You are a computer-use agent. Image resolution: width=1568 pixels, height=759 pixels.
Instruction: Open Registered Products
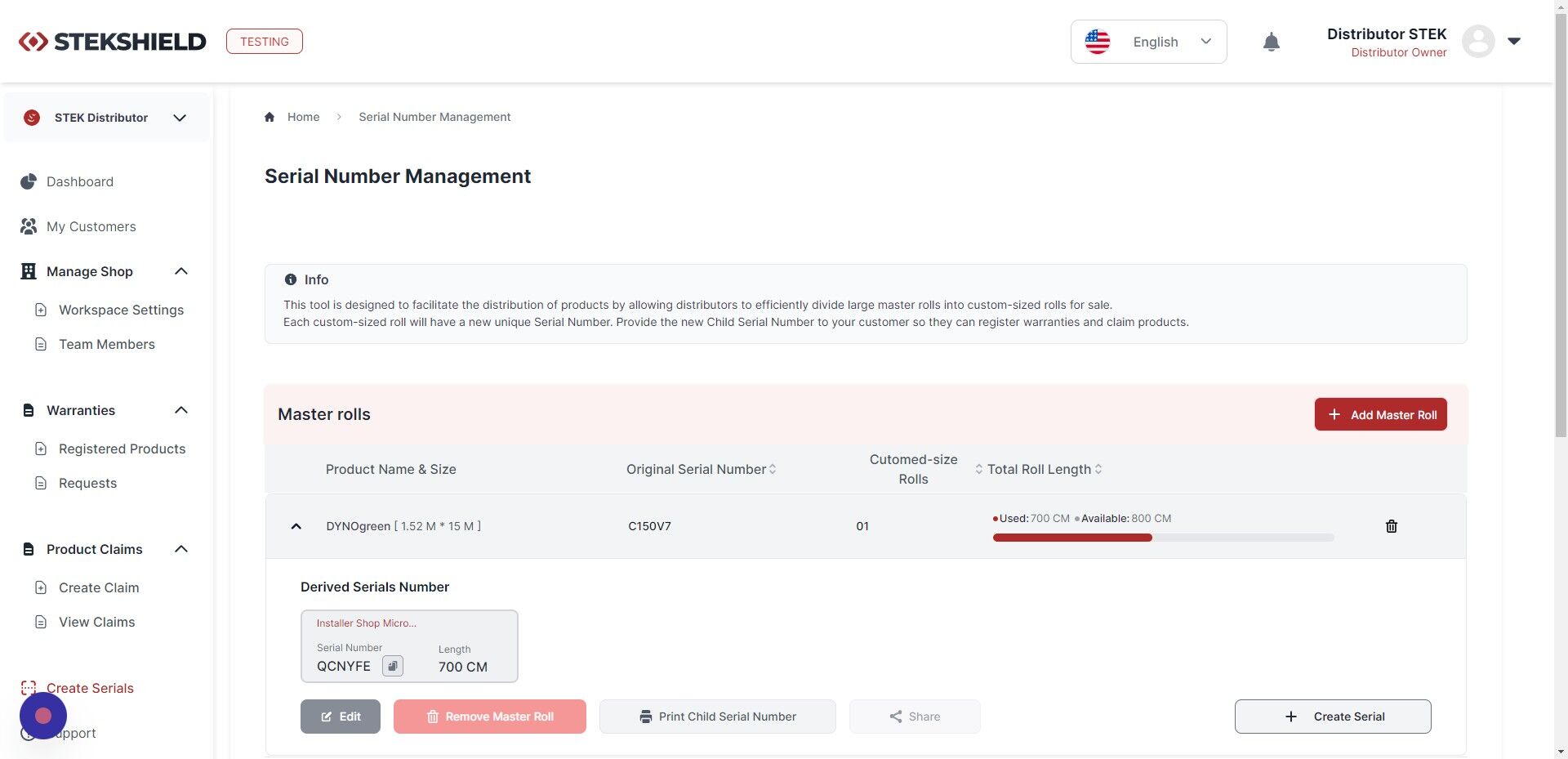point(122,449)
